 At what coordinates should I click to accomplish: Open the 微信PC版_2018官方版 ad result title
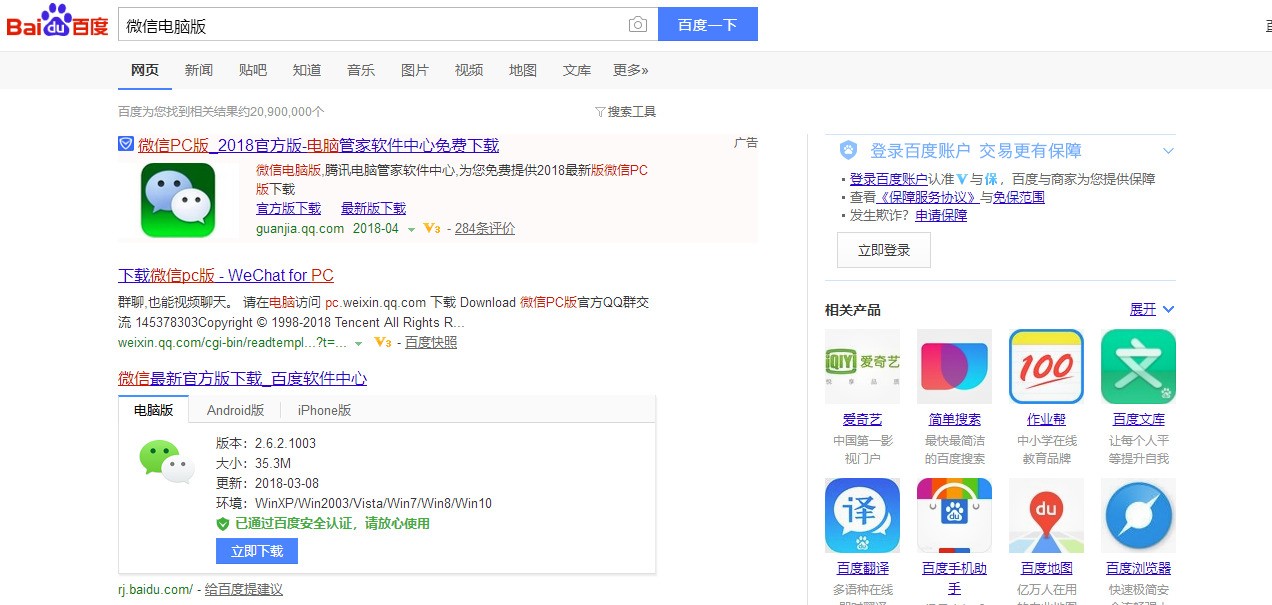tap(318, 145)
